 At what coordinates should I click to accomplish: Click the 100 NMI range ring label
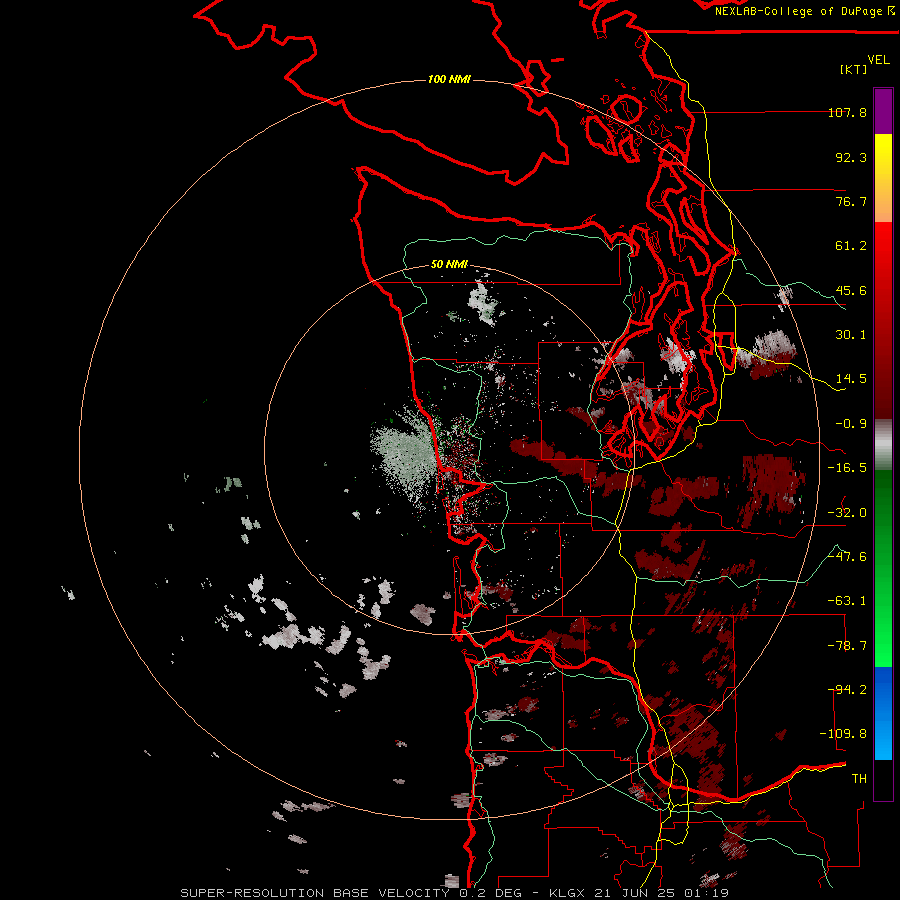tap(449, 79)
